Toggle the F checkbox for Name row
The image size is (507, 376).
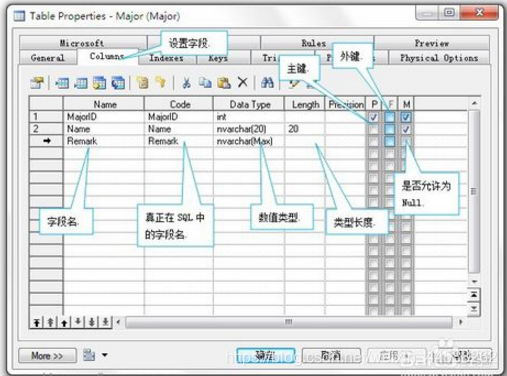390,129
